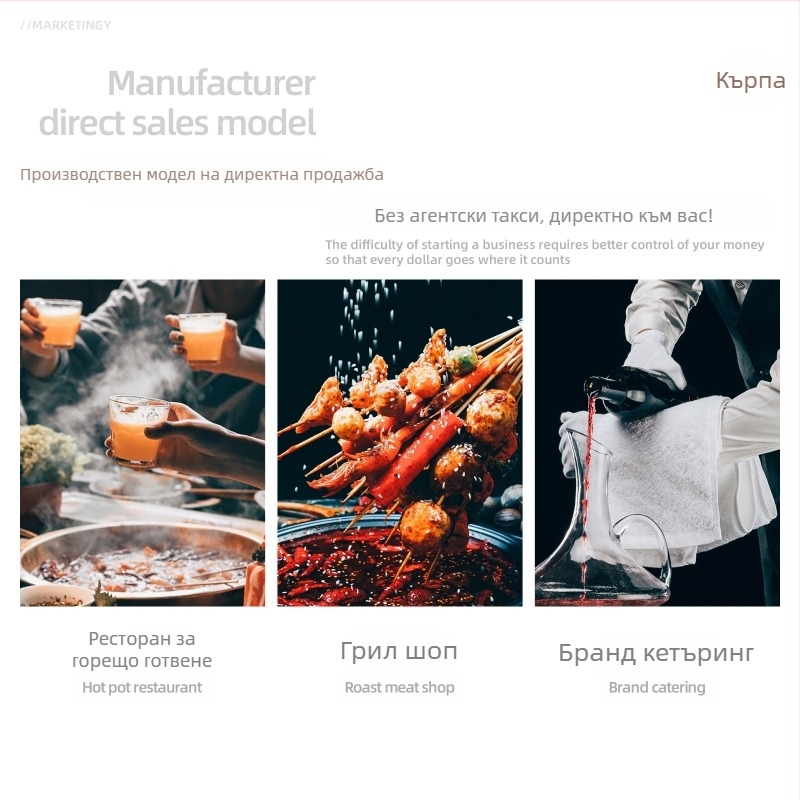Select the Грил шоп caption

tap(399, 652)
